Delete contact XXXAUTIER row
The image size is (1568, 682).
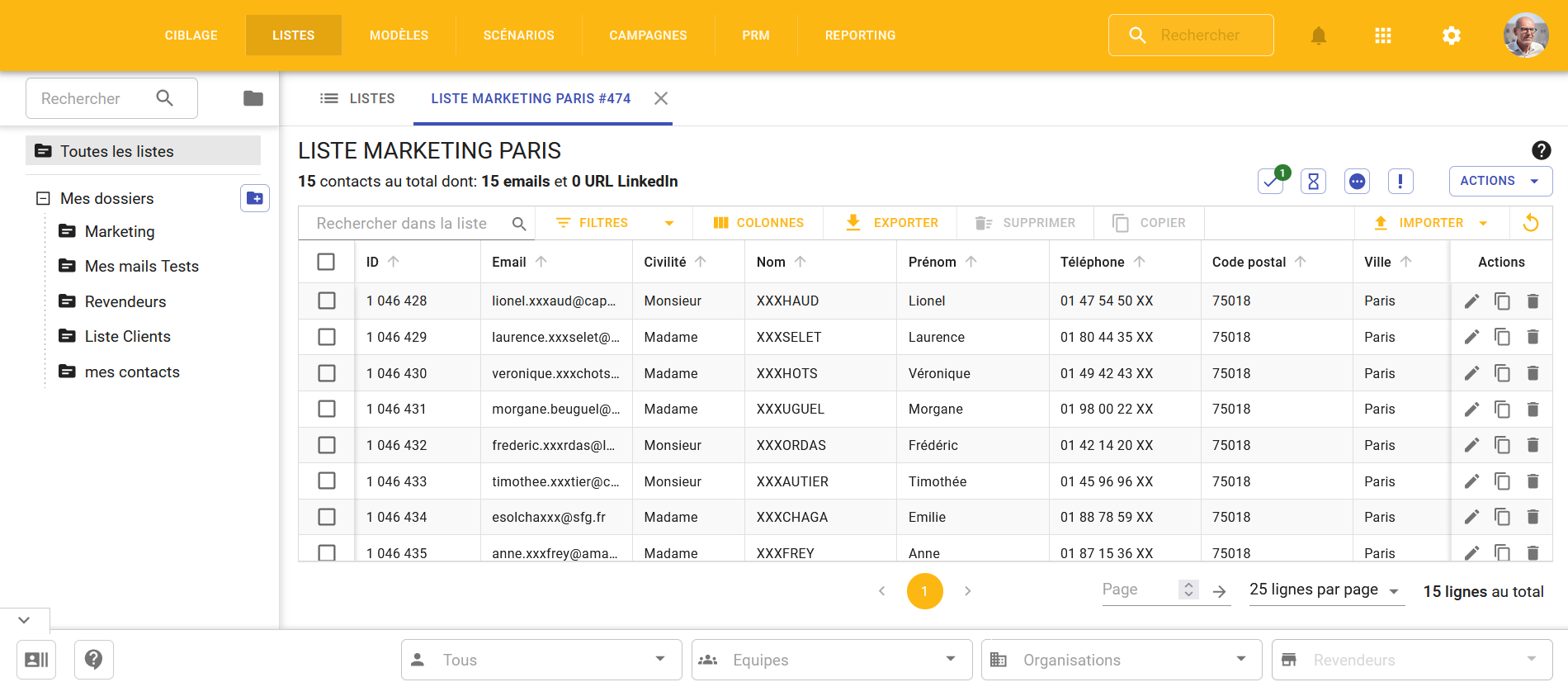(1533, 481)
